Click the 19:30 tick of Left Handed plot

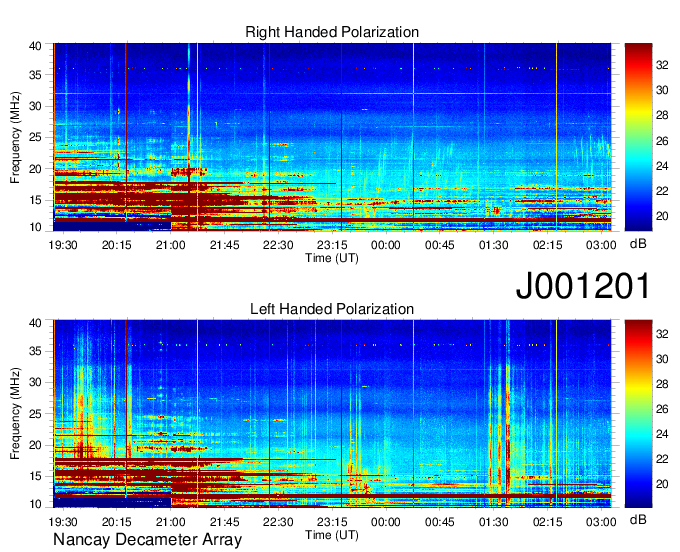63,522
